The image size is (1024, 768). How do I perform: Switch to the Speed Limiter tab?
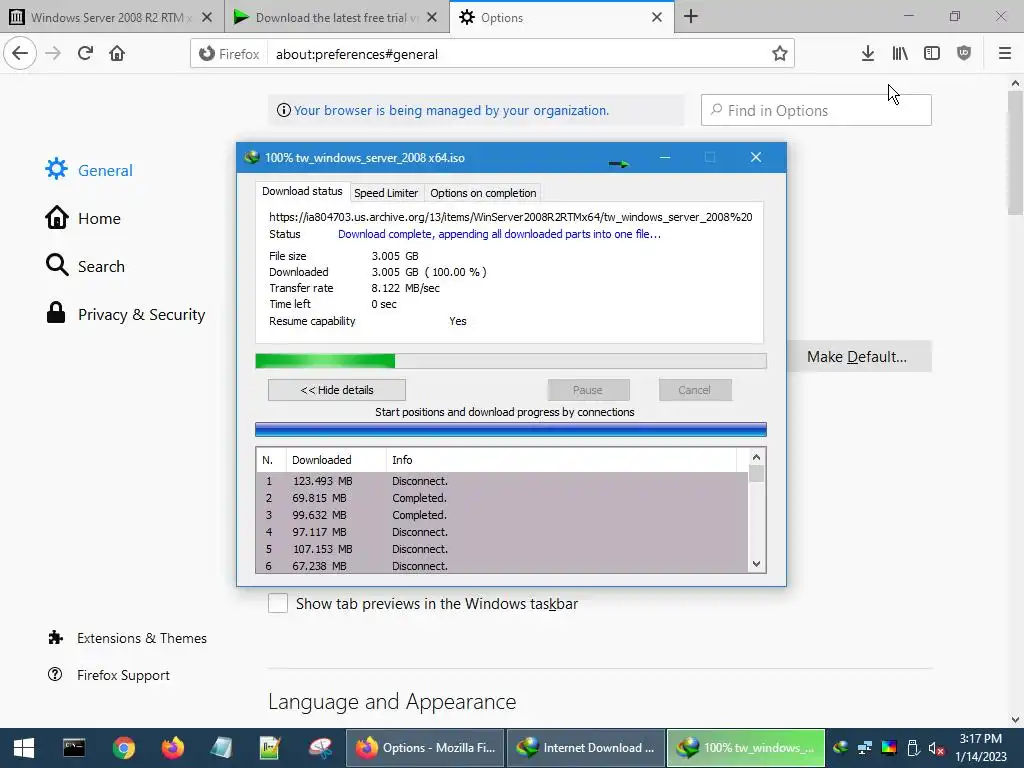click(x=386, y=193)
